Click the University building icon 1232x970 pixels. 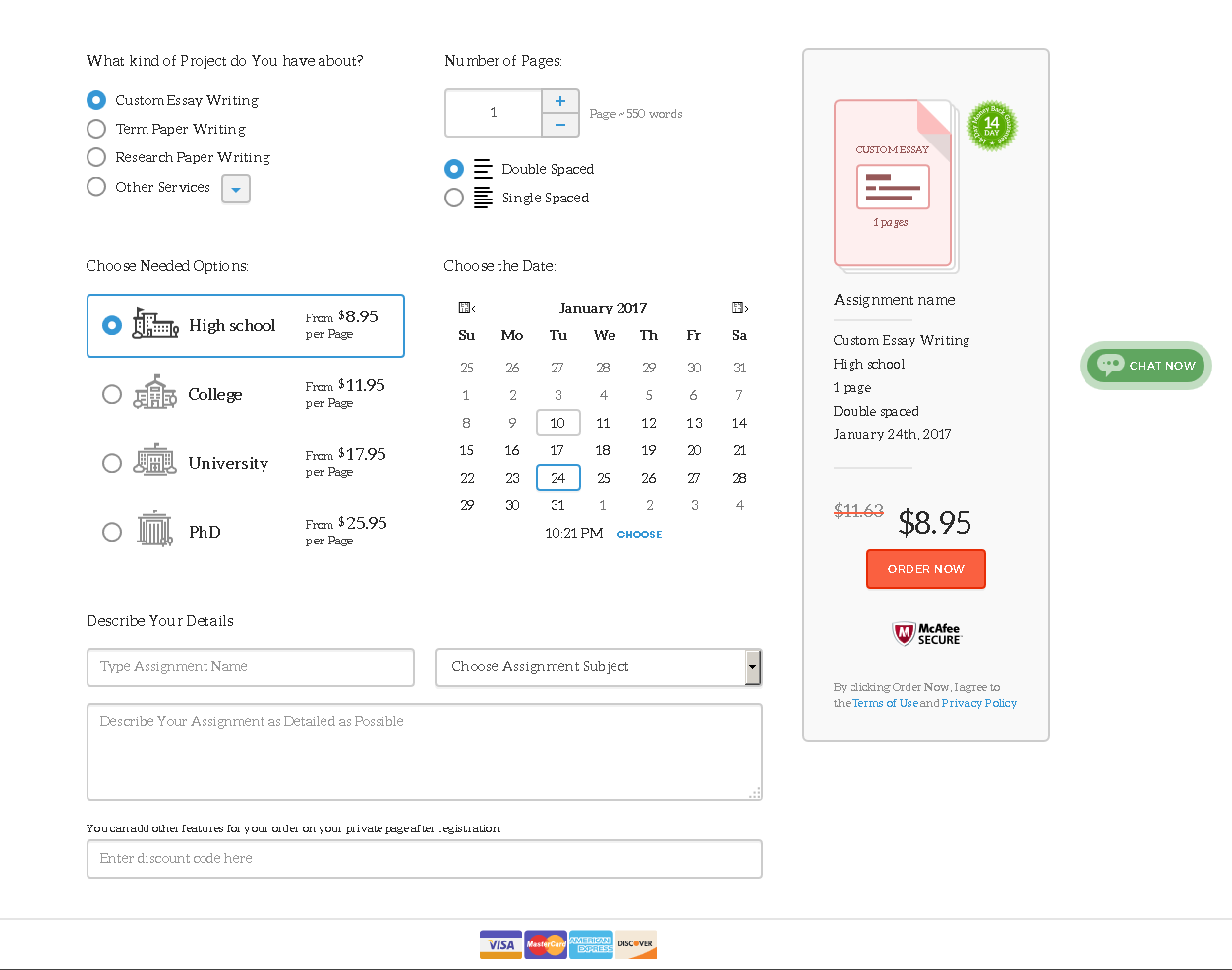tap(155, 460)
